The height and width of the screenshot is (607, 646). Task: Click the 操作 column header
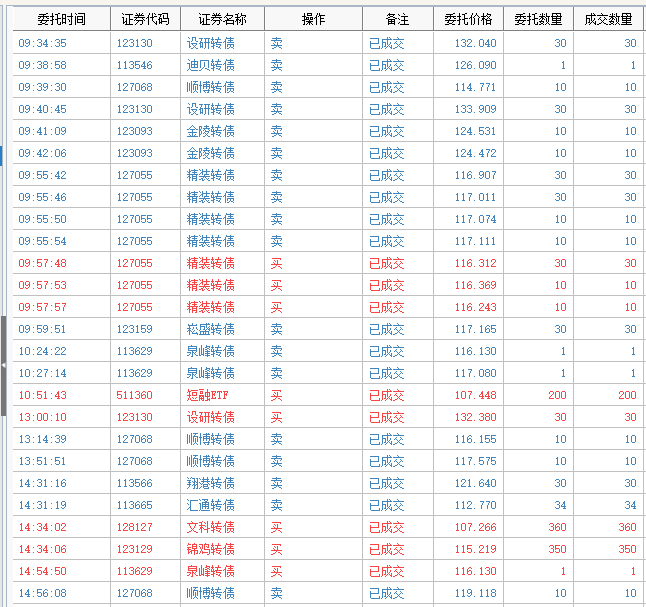point(314,19)
